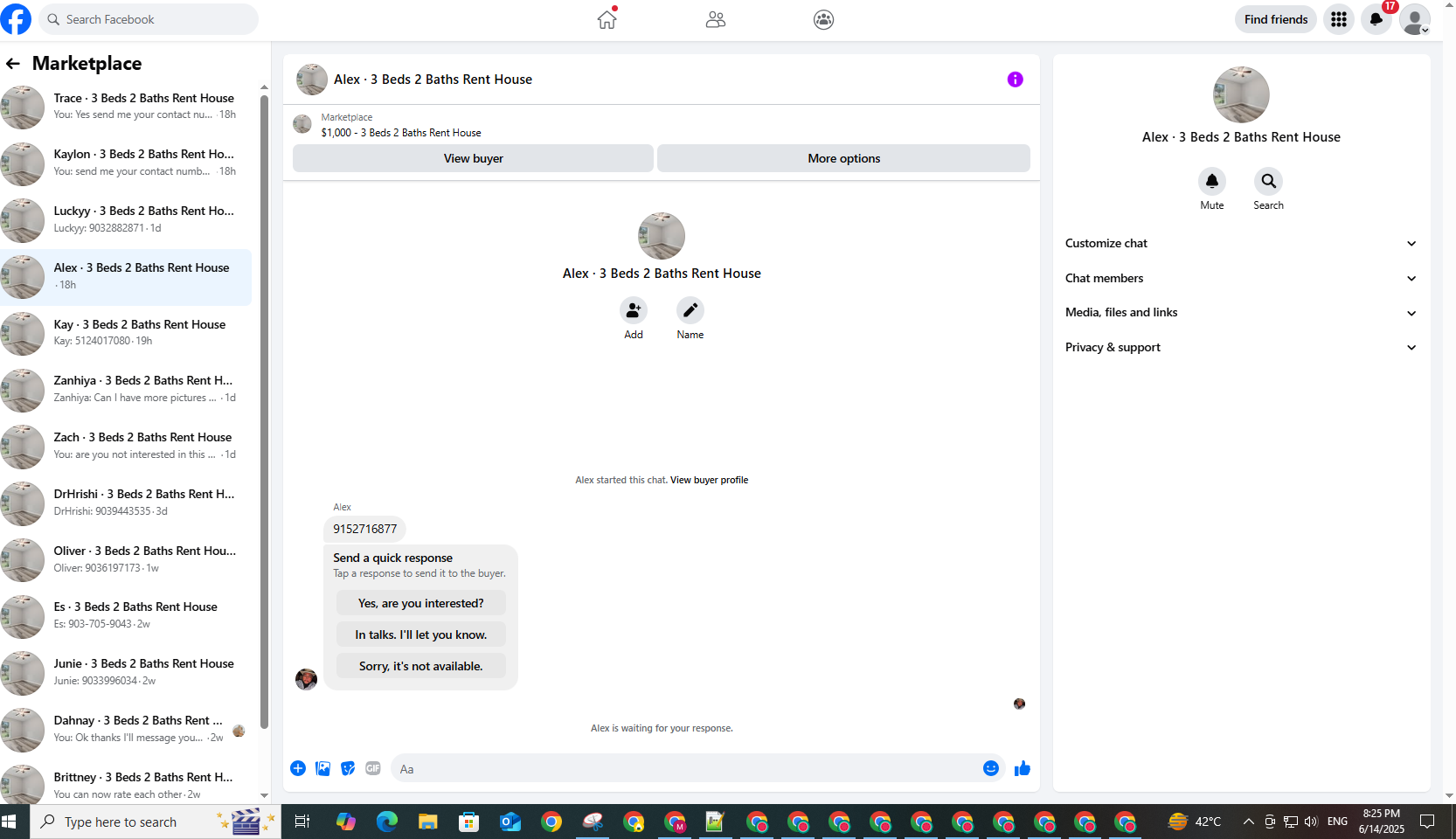This screenshot has width=1456, height=839.
Task: Open the Dahnay conversation
Action: coord(127,730)
